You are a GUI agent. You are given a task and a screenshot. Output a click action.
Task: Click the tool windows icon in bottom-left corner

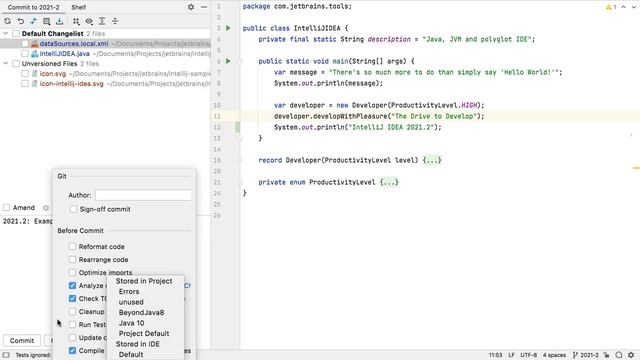click(x=6, y=355)
